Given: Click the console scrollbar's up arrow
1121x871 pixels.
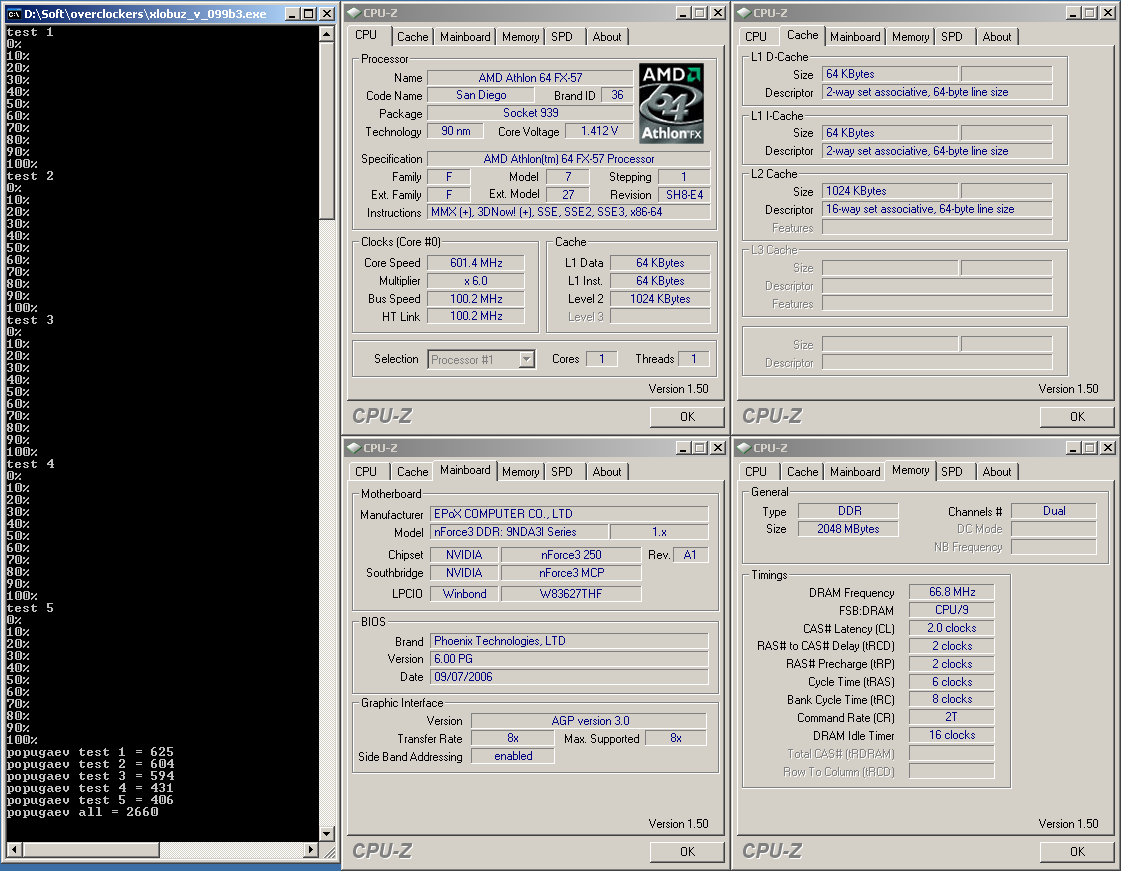Looking at the screenshot, I should tap(326, 34).
